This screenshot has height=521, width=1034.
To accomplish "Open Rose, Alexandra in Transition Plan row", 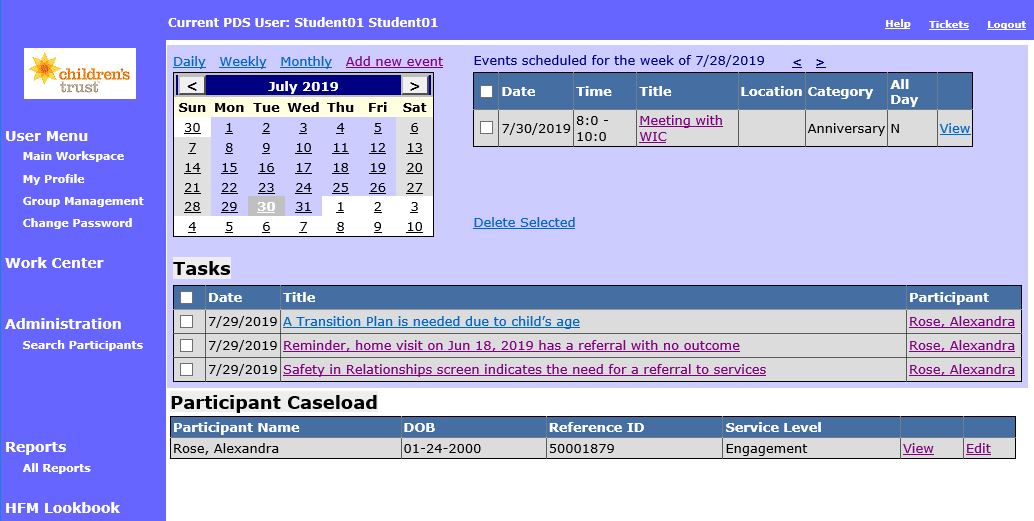I will point(961,322).
